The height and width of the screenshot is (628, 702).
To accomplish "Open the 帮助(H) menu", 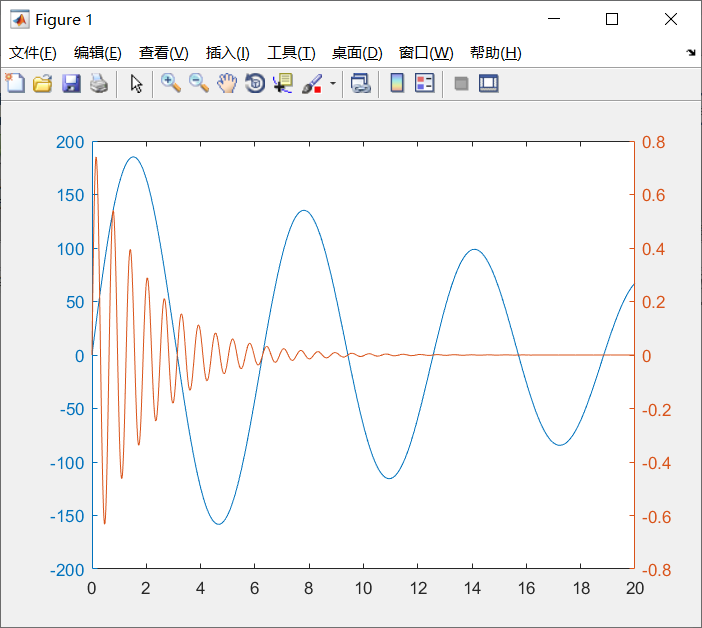I will (496, 53).
